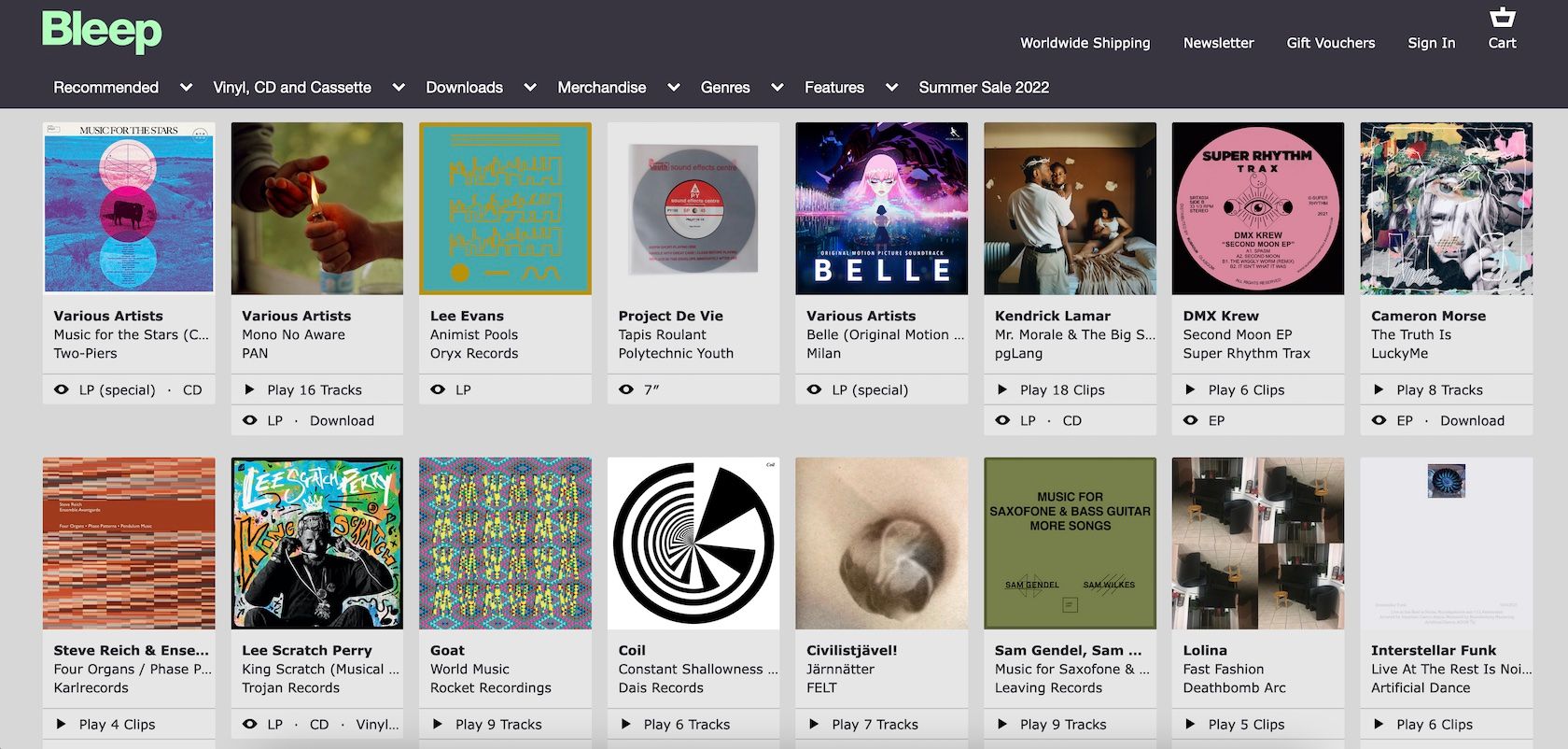Play Coil Constant Shallowness 6 tracks
Image resolution: width=1568 pixels, height=749 pixels.
coord(686,724)
